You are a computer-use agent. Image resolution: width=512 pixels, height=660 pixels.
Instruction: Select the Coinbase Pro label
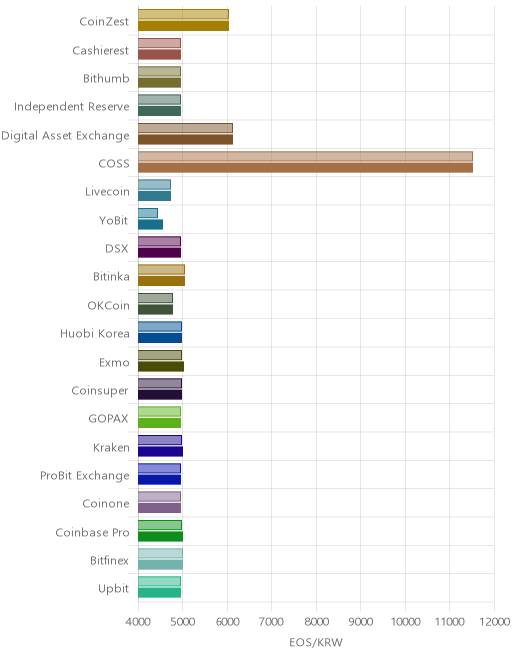pos(92,532)
